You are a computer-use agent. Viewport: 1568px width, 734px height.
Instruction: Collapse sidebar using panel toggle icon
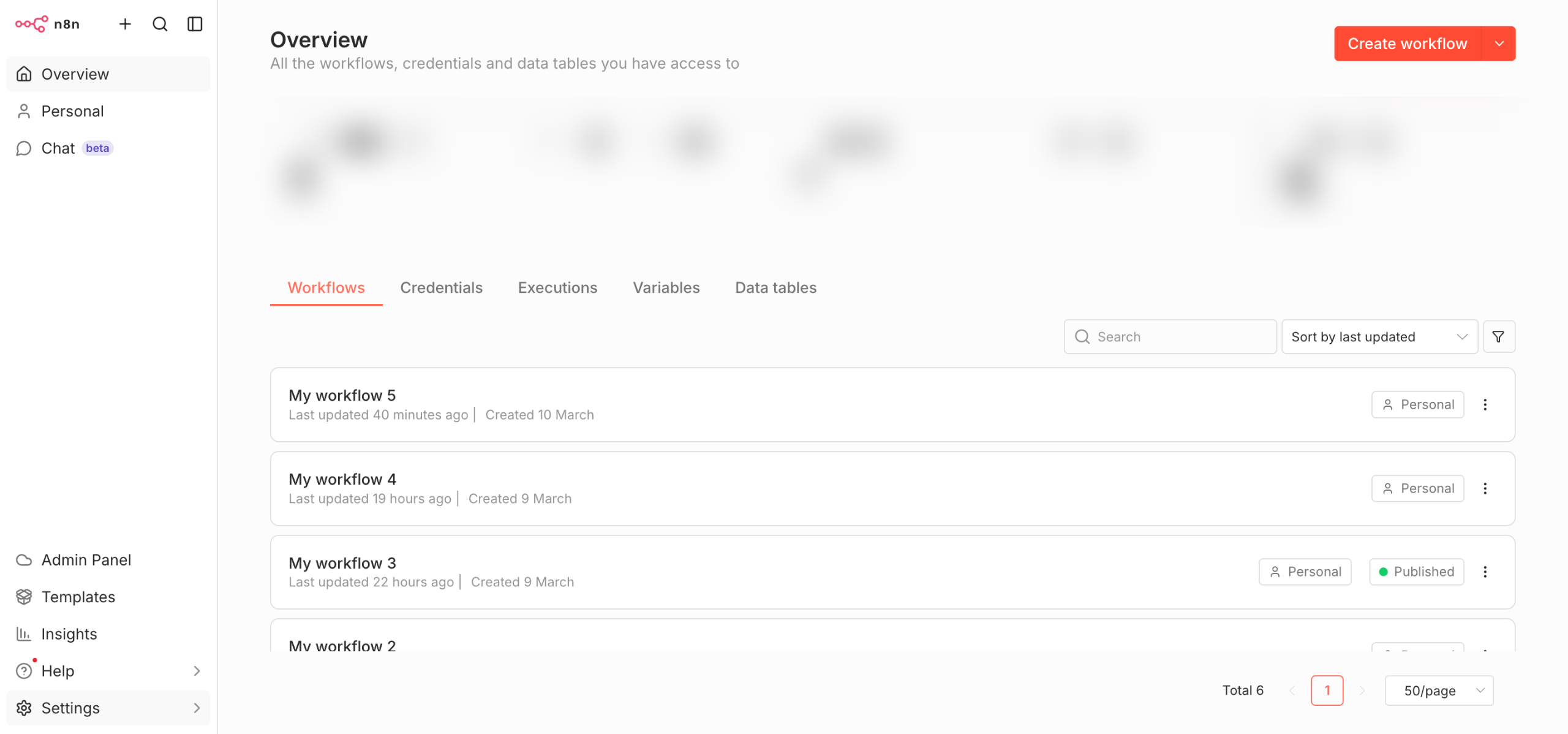point(195,24)
